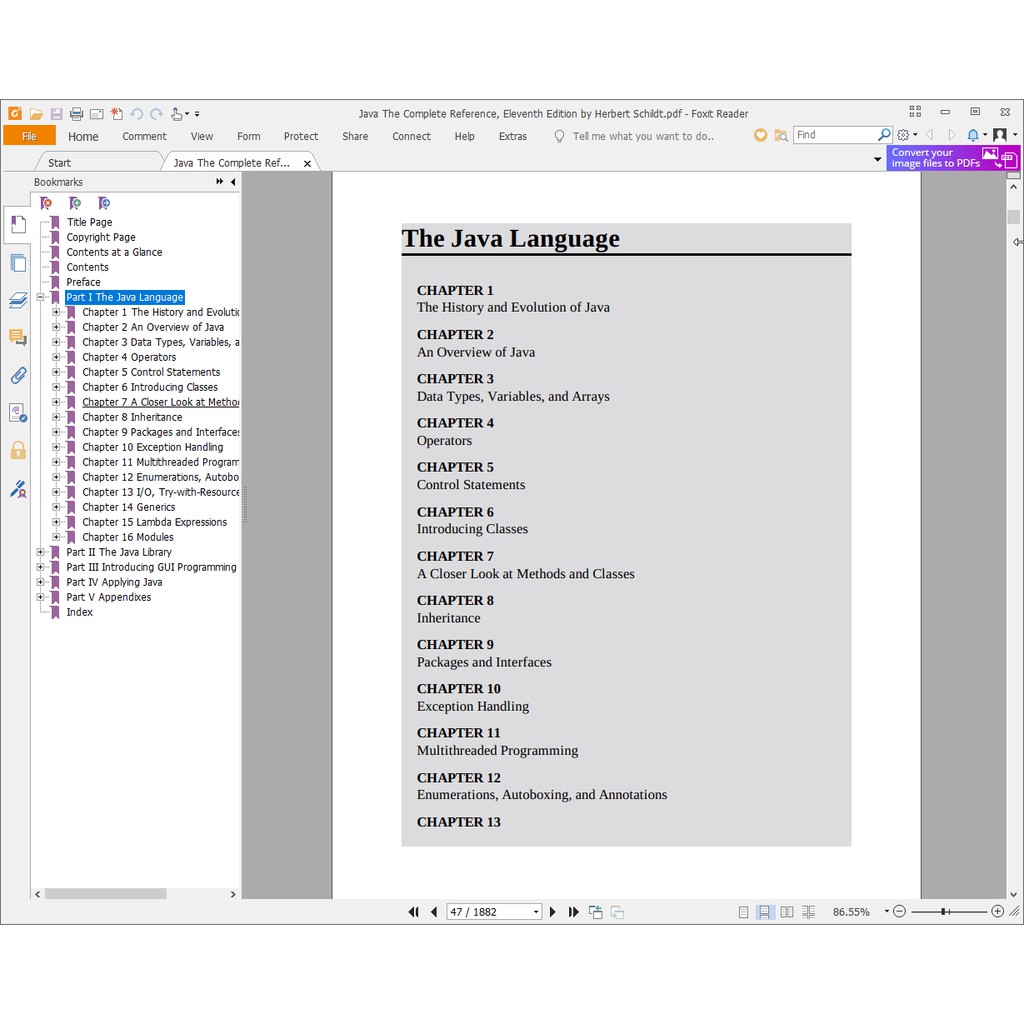Open the Pages thumbnails panel icon
Image resolution: width=1024 pixels, height=1024 pixels.
pos(18,263)
